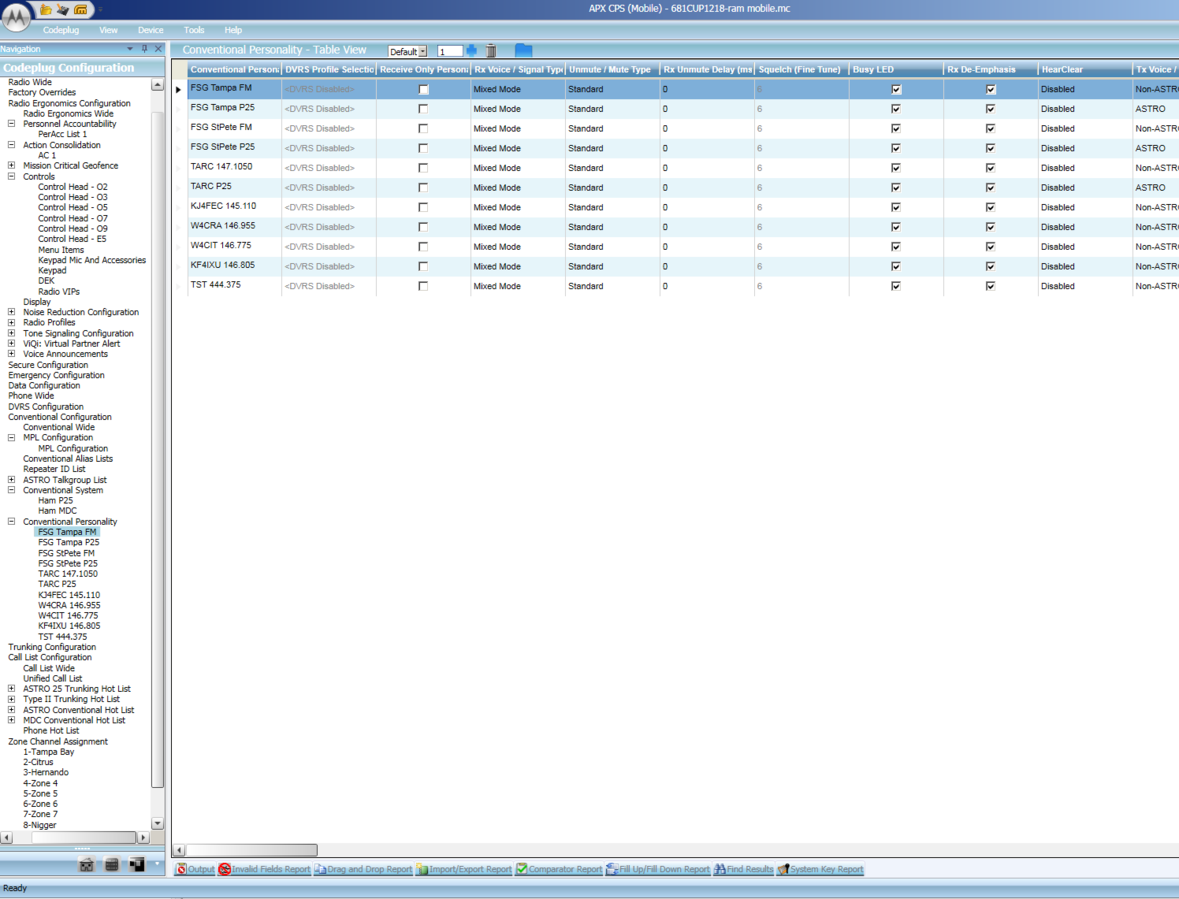
Task: Toggle Rx De-Emphasis for TST 444.375
Action: (990, 286)
